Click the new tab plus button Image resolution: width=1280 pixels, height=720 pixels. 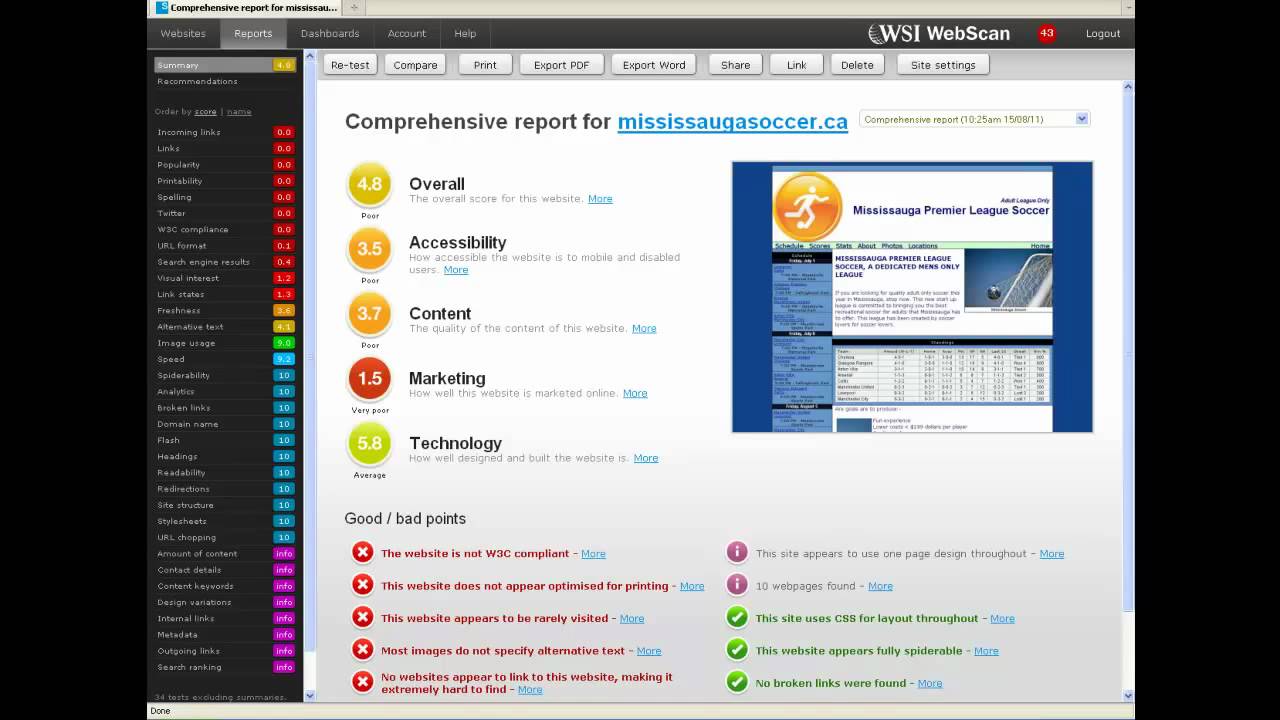[x=354, y=7]
